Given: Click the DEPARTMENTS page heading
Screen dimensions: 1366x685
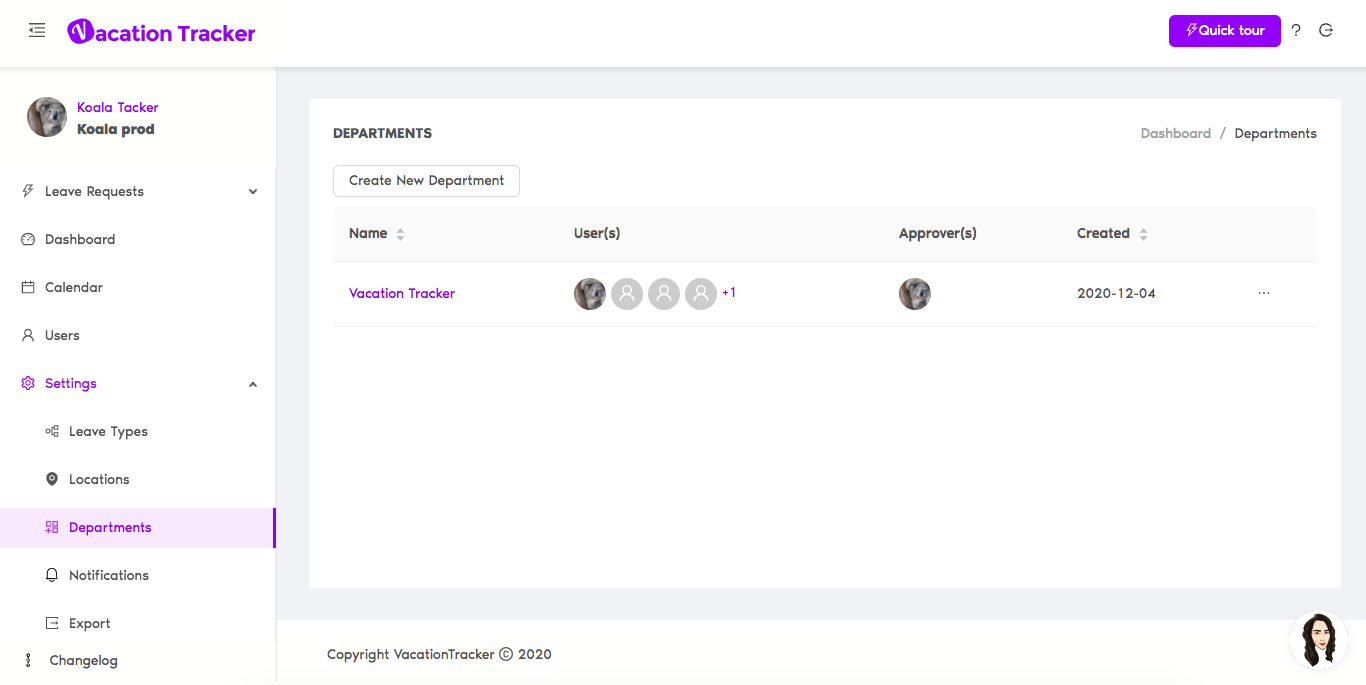Looking at the screenshot, I should (x=383, y=133).
